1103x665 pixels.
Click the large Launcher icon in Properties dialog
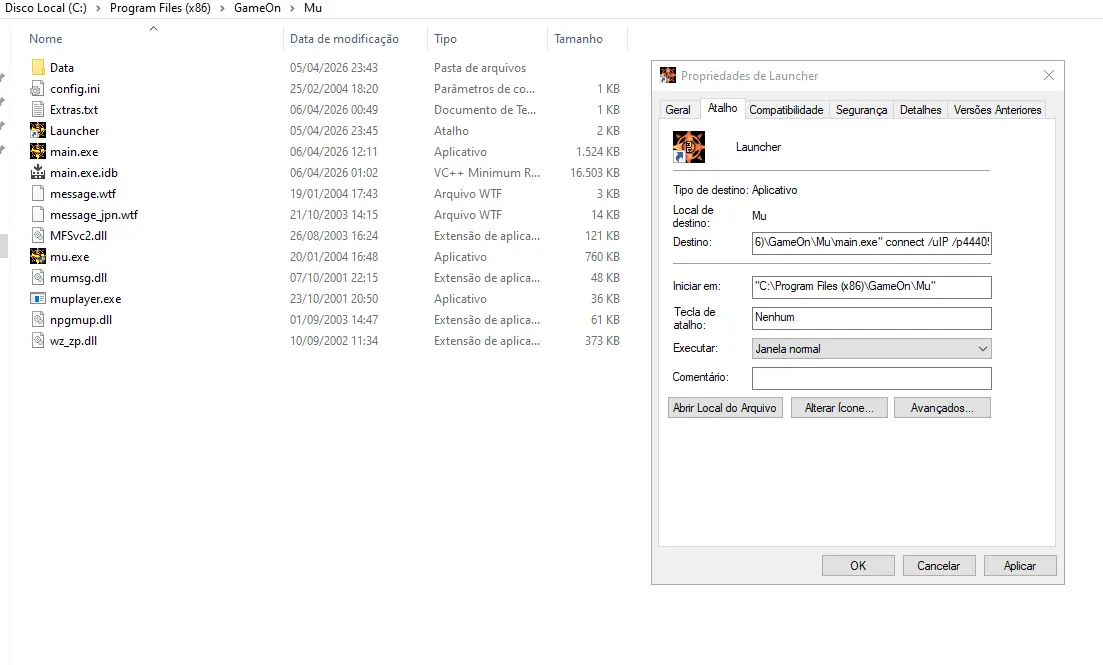689,147
